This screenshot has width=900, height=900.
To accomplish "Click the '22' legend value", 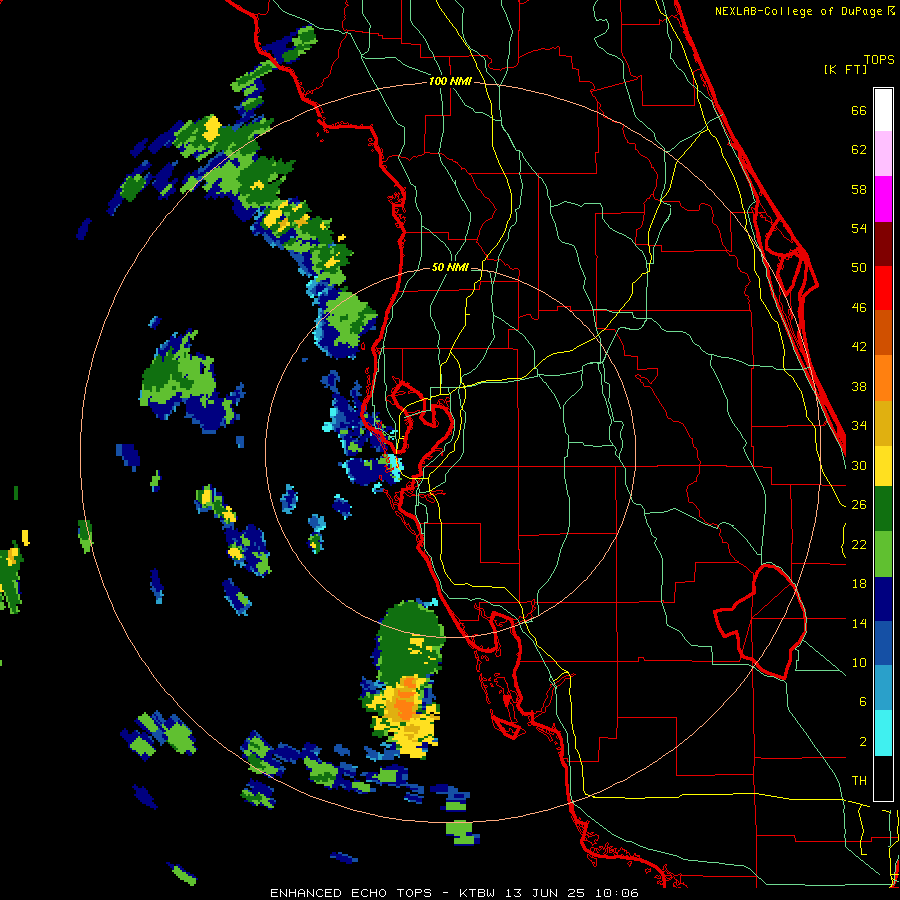I will coord(859,544).
